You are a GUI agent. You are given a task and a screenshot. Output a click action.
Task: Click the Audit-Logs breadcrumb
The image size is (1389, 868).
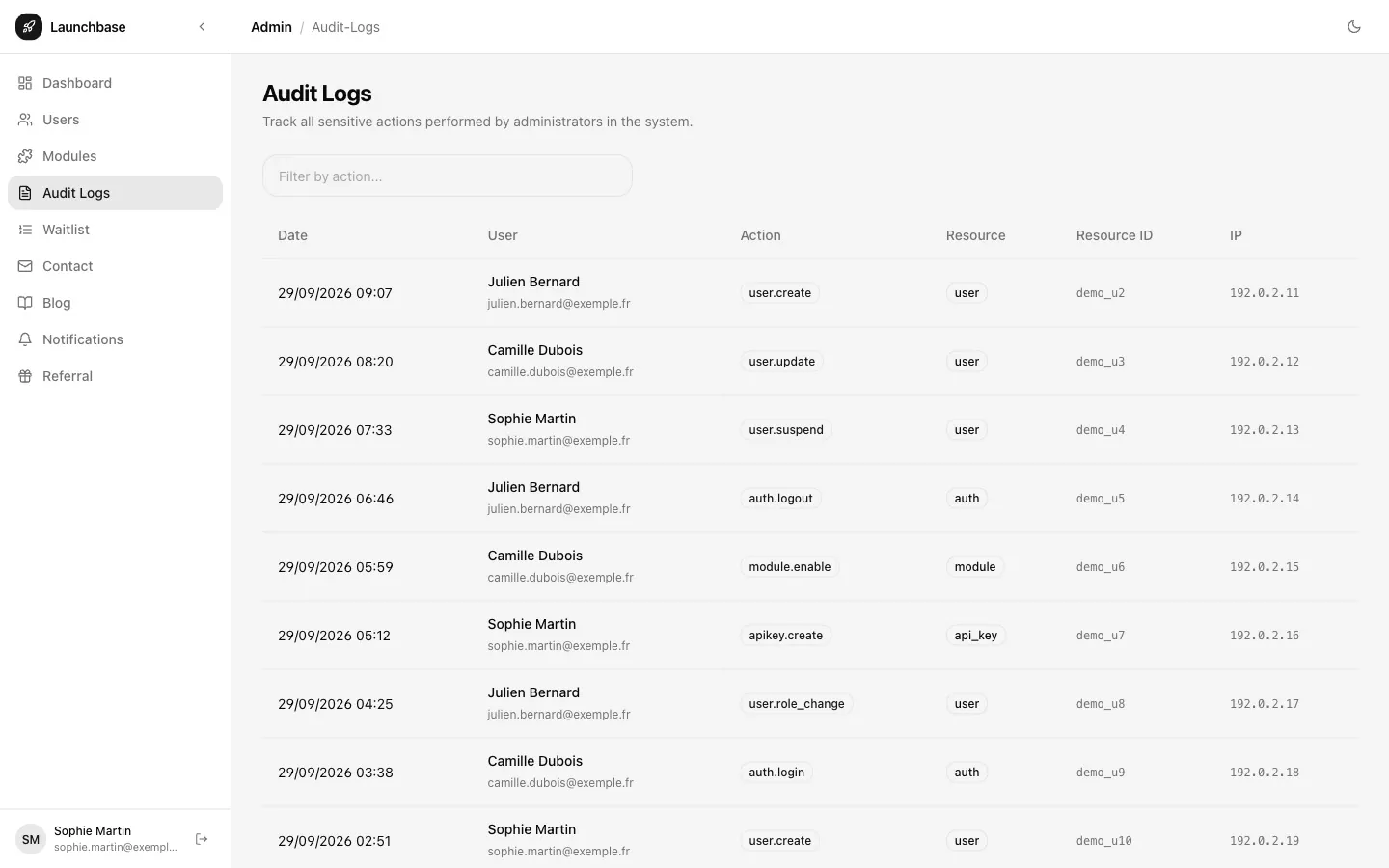(345, 27)
